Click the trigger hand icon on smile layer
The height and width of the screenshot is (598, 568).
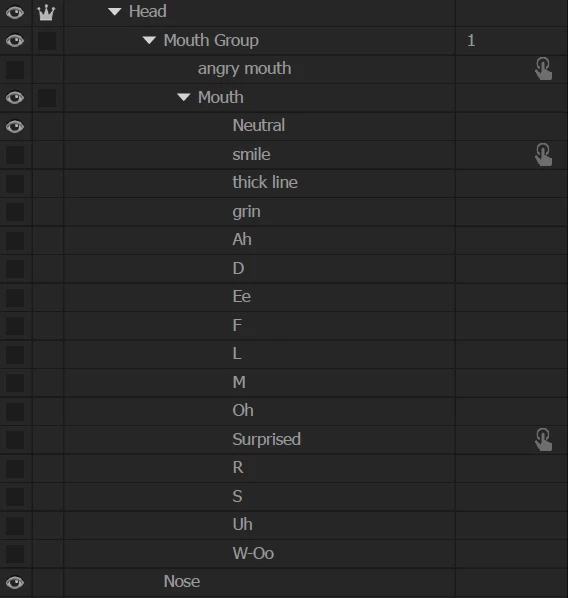click(x=543, y=154)
